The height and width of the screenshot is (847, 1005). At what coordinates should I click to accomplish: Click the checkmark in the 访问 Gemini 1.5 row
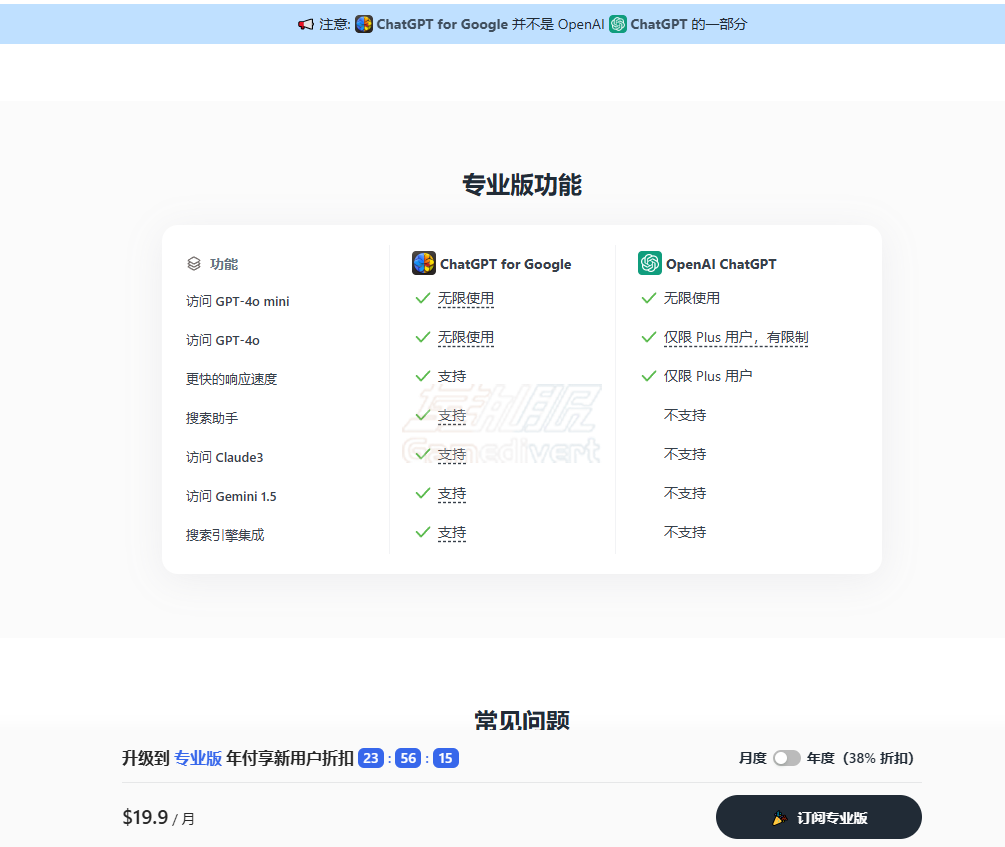click(422, 494)
